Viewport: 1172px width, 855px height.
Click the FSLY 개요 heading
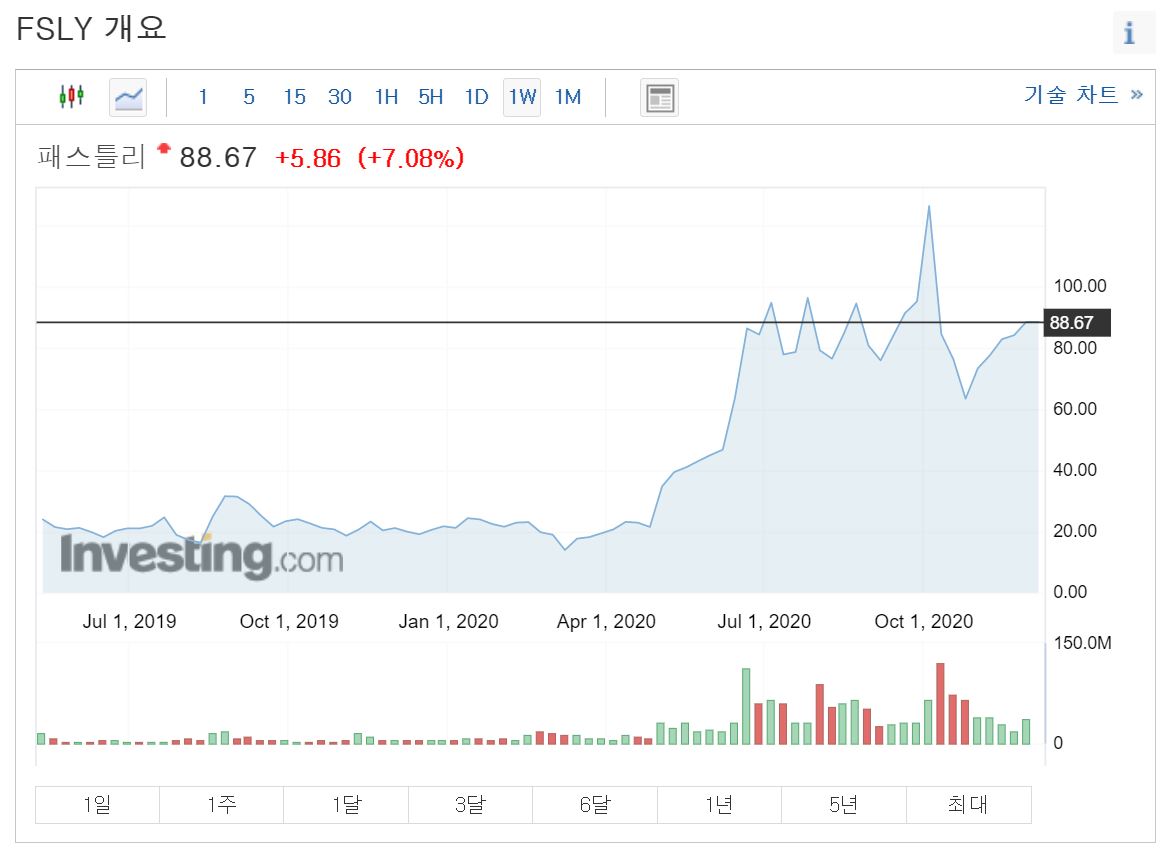click(90, 29)
